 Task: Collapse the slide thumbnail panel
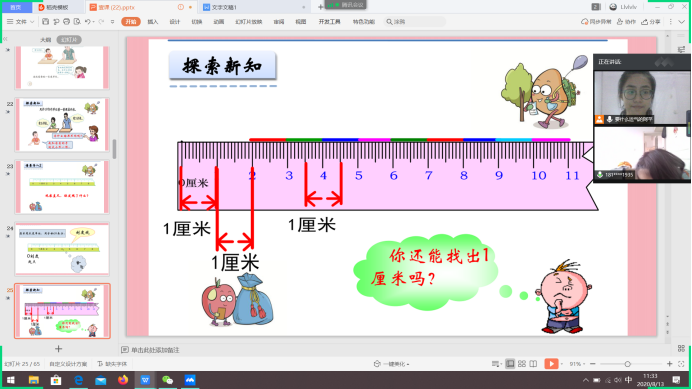[5, 39]
